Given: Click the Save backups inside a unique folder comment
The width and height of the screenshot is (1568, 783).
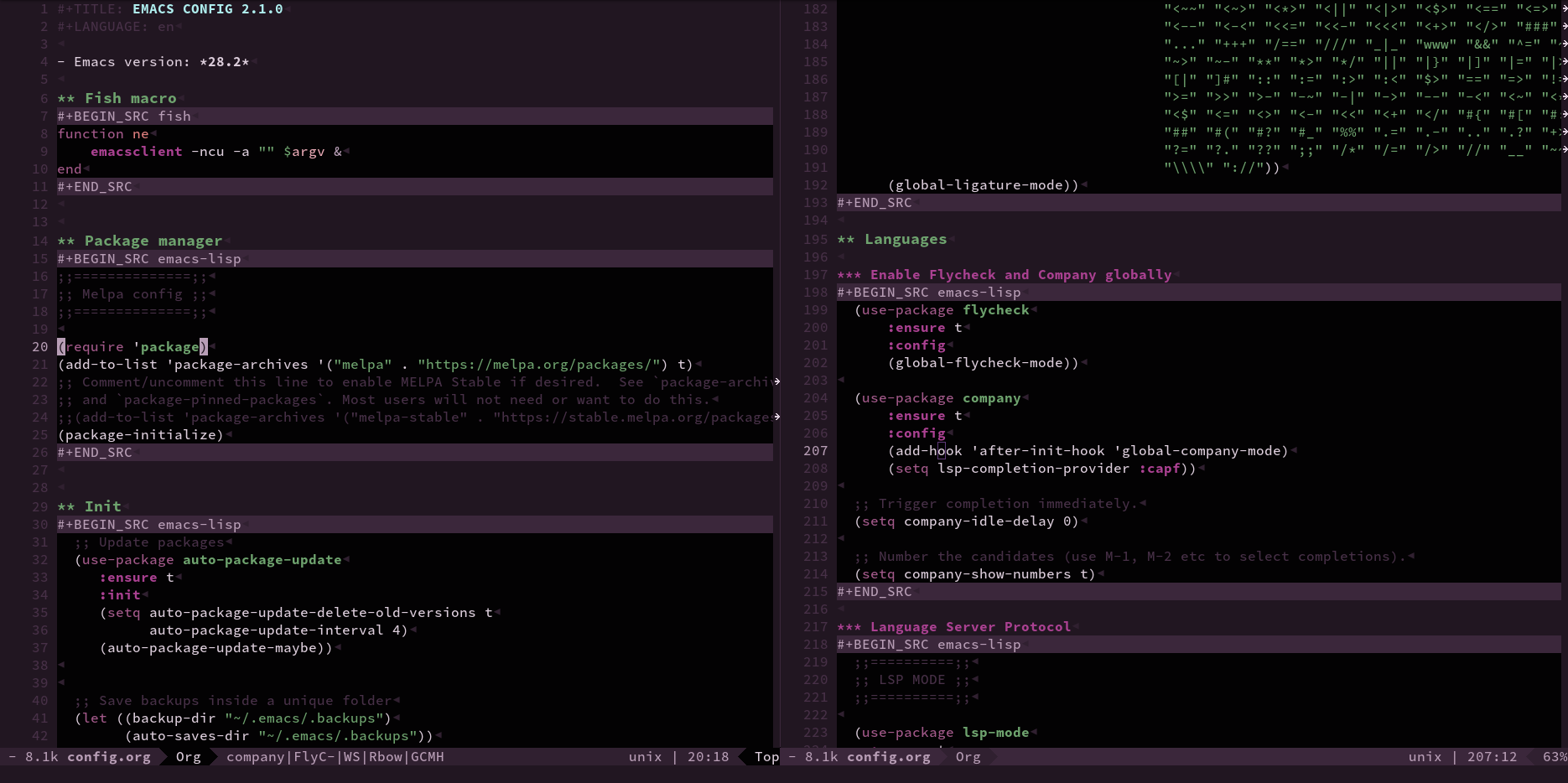Looking at the screenshot, I should pyautogui.click(x=233, y=700).
